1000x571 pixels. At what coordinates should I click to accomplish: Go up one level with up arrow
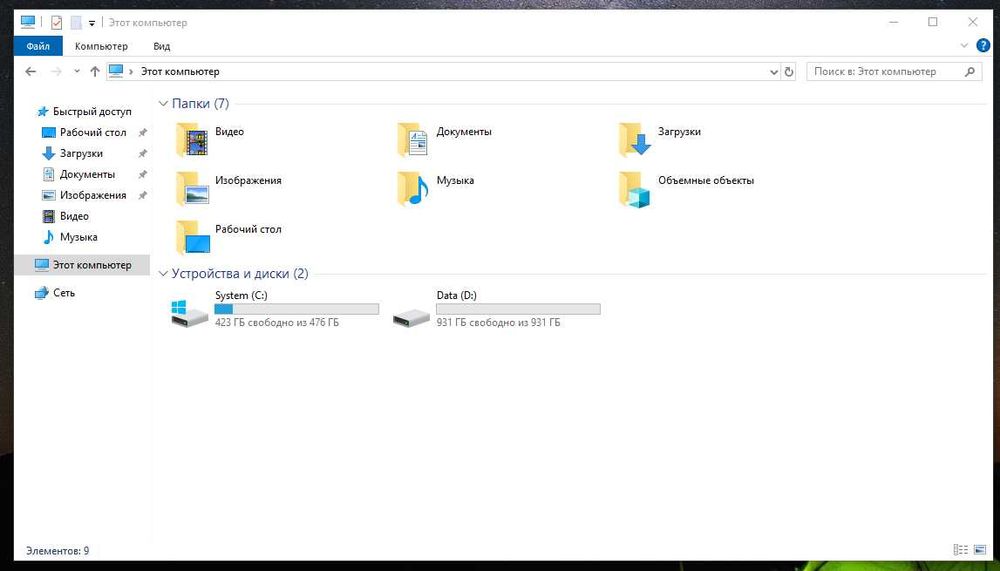pos(95,71)
